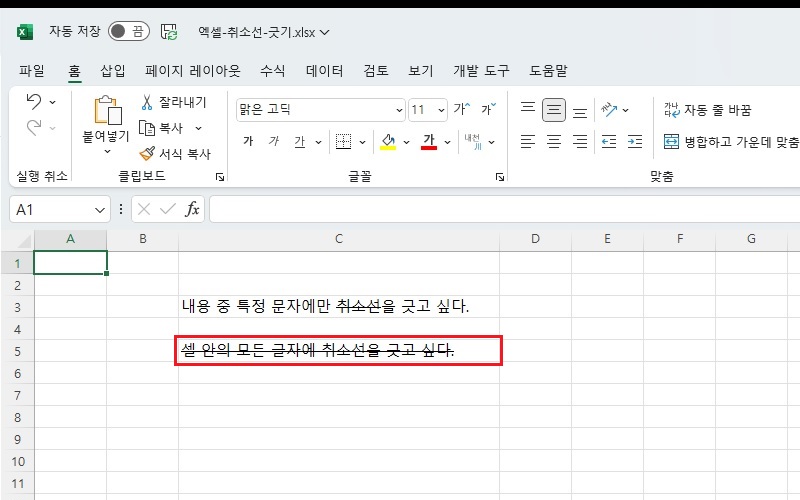Image resolution: width=800 pixels, height=500 pixels.
Task: Click decrease indent icon
Action: pos(609,141)
